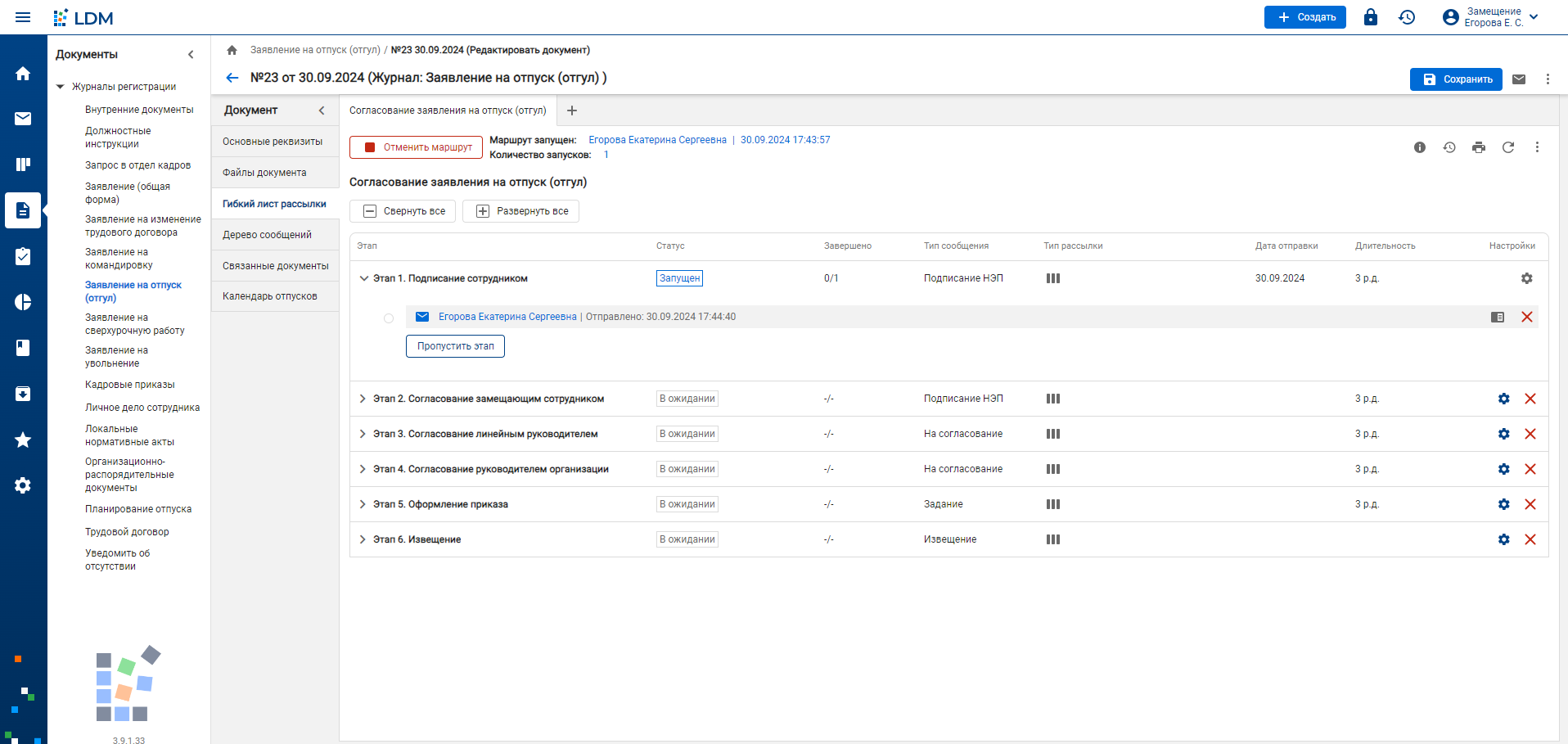Open settings gear for Этап 3
This screenshot has height=744, width=1568.
[x=1503, y=434]
